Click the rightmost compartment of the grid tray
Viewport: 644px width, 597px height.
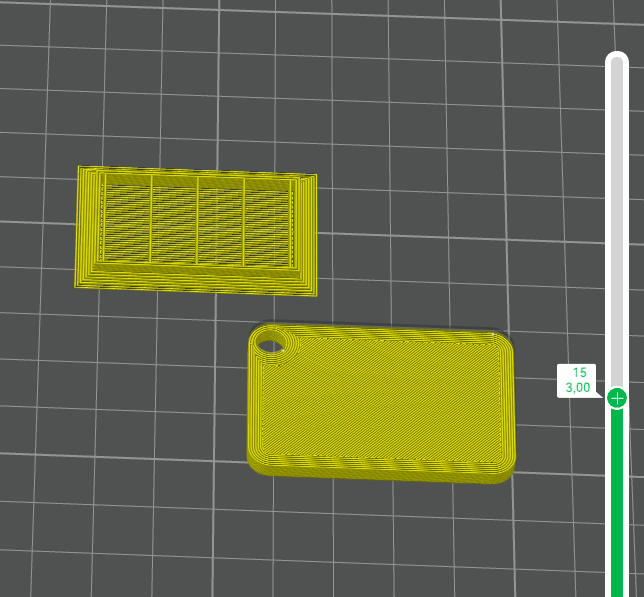click(267, 224)
